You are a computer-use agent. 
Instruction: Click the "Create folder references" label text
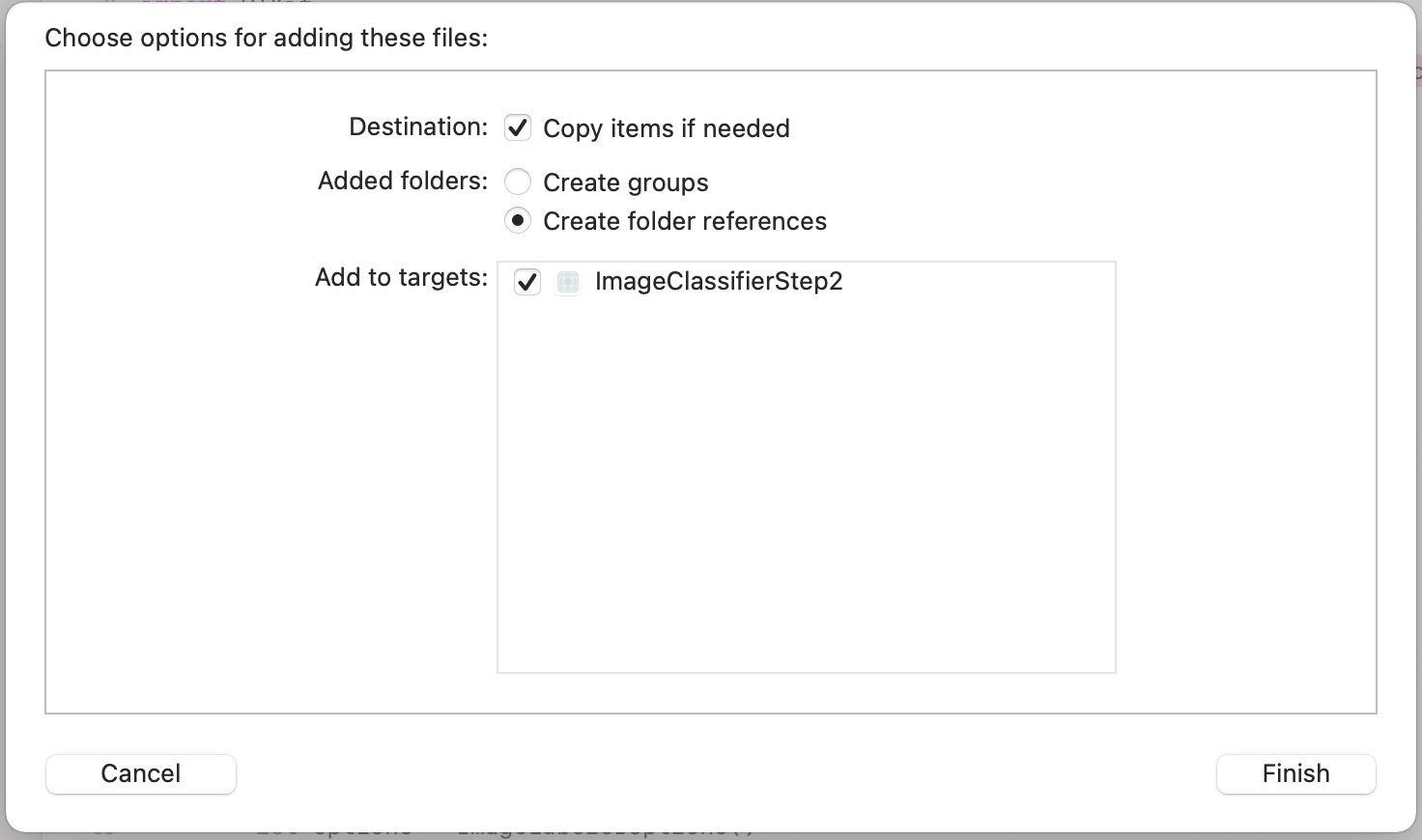[x=685, y=221]
